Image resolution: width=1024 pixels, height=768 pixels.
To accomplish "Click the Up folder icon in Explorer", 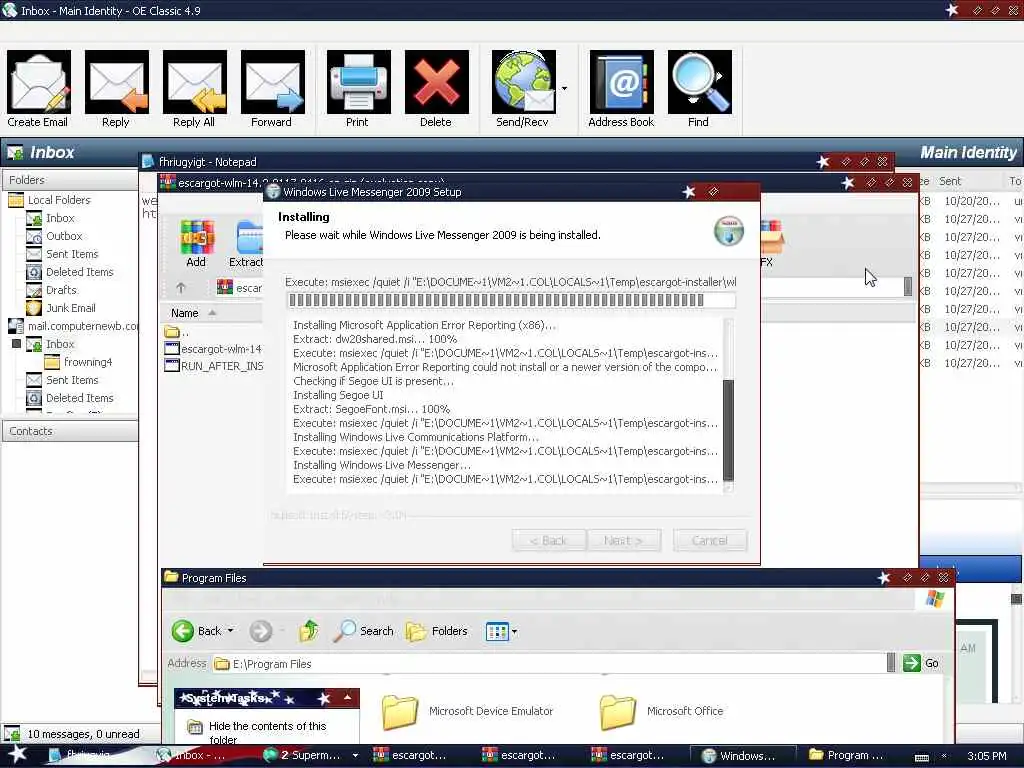I will [x=309, y=631].
